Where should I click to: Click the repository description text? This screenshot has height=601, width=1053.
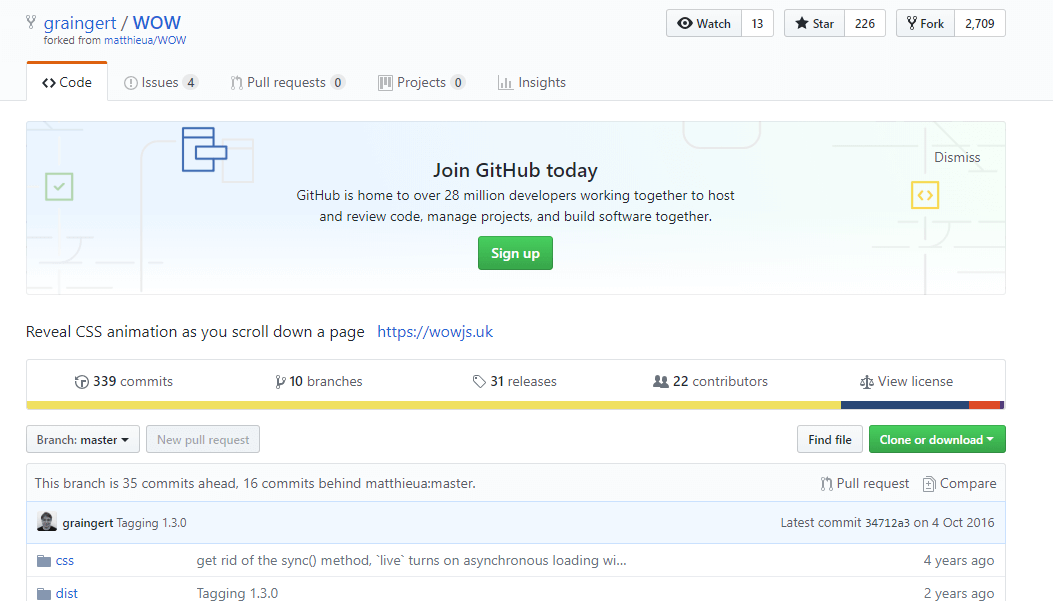click(195, 332)
